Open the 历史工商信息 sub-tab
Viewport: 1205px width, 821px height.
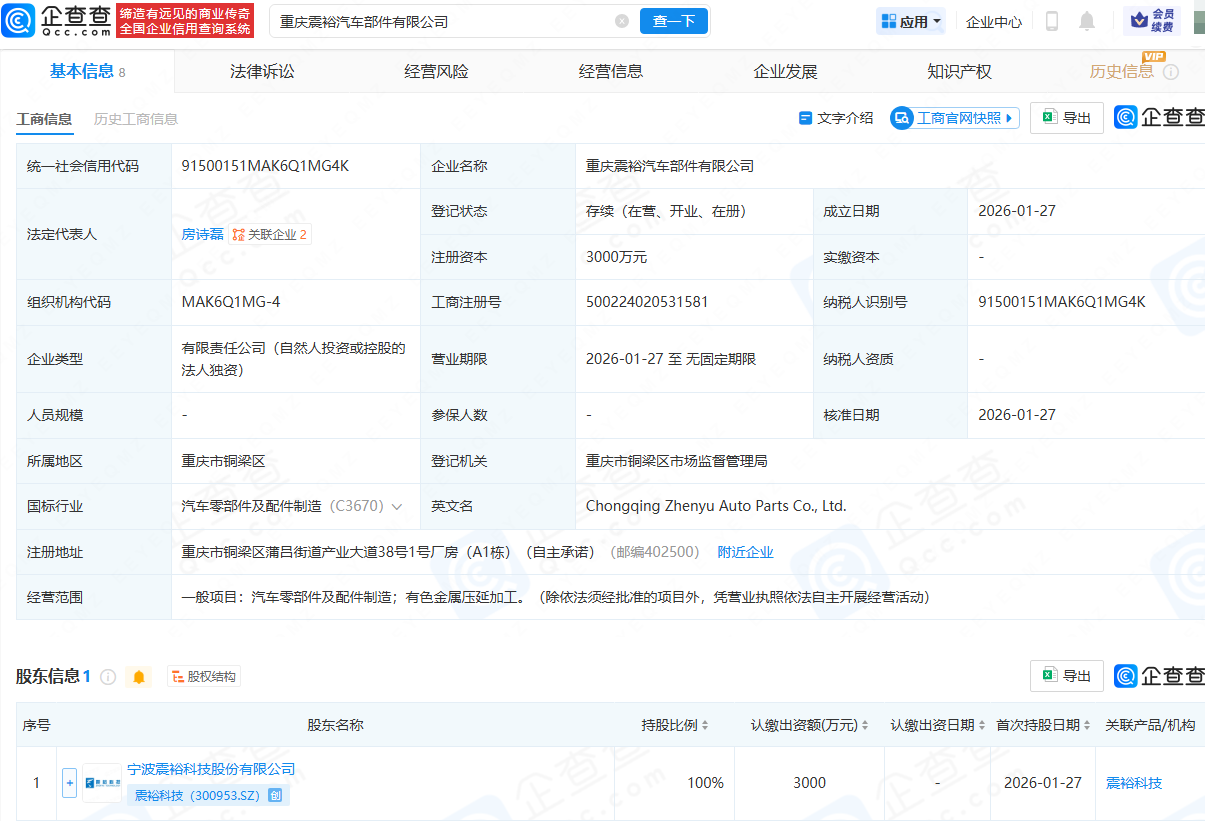pos(134,117)
